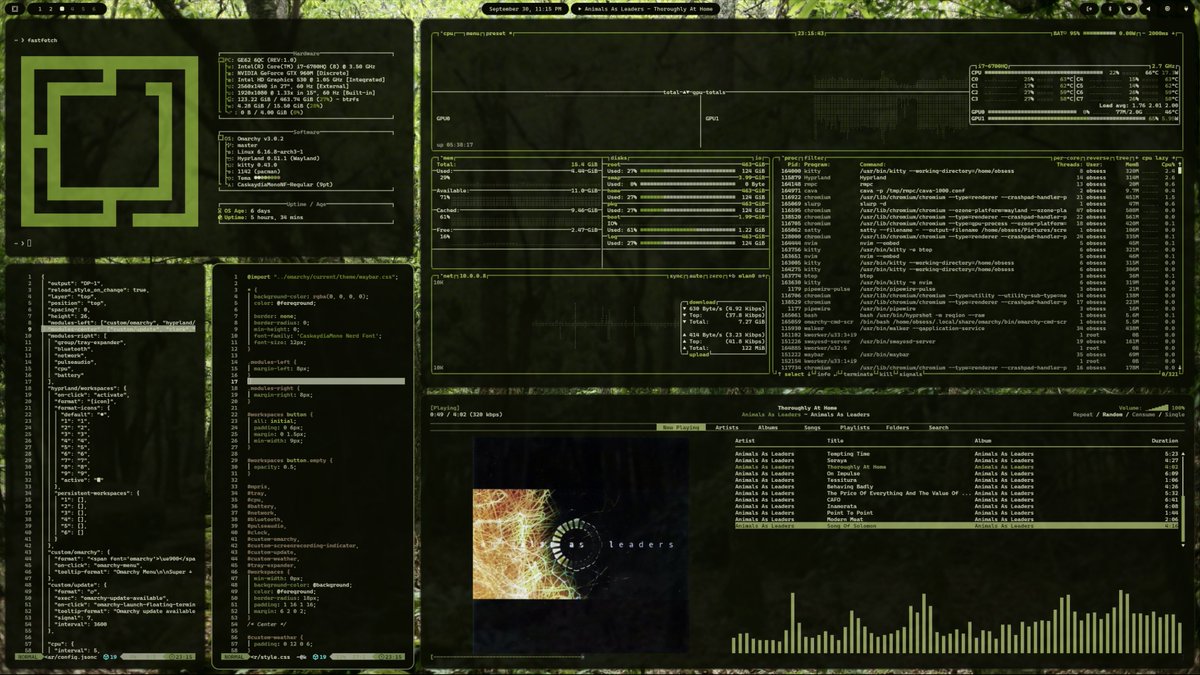Click 'zero' in btop net box
Screen dimensions: 1200x675
[x=718, y=275]
